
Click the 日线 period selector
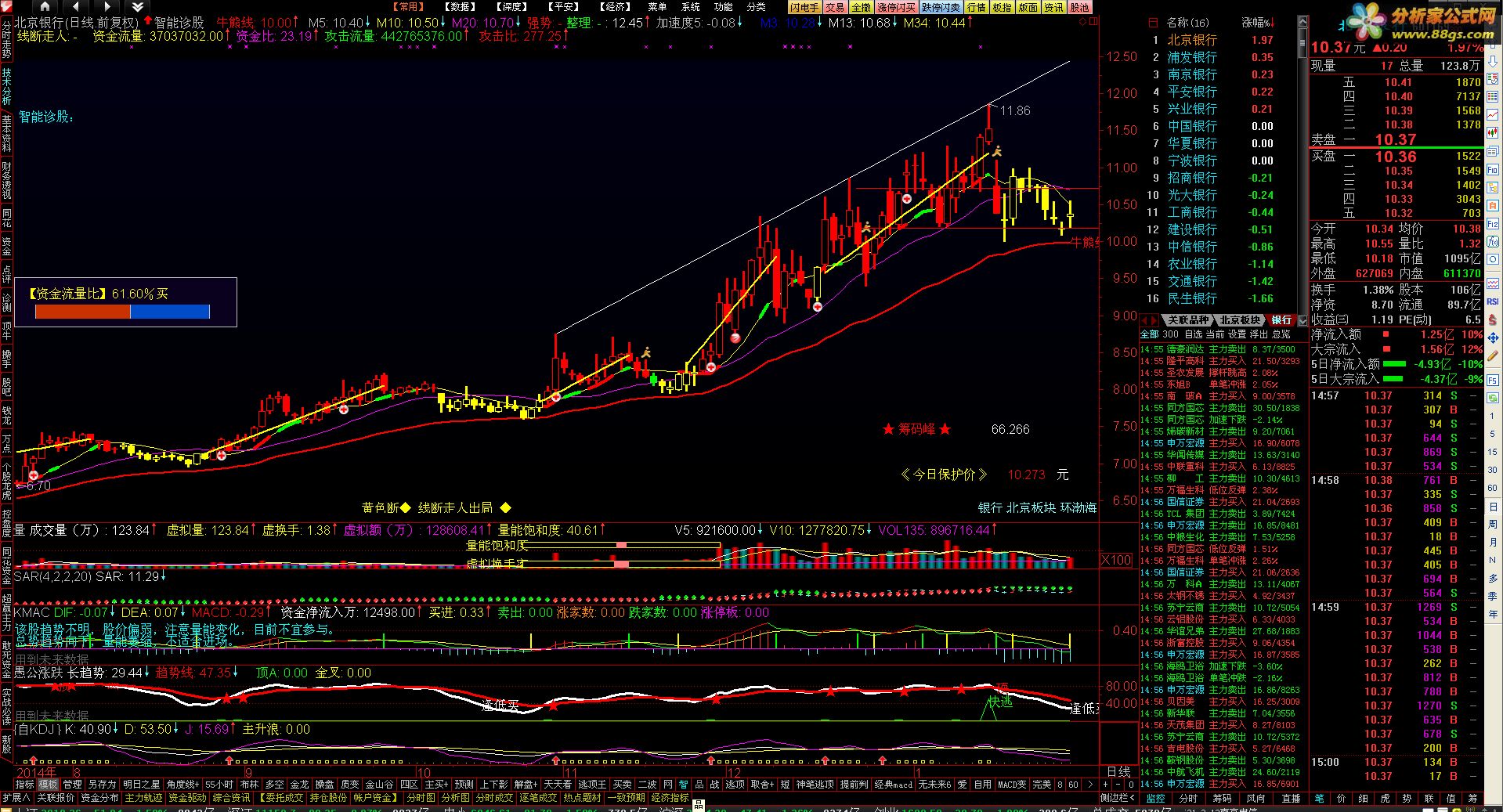[1118, 771]
